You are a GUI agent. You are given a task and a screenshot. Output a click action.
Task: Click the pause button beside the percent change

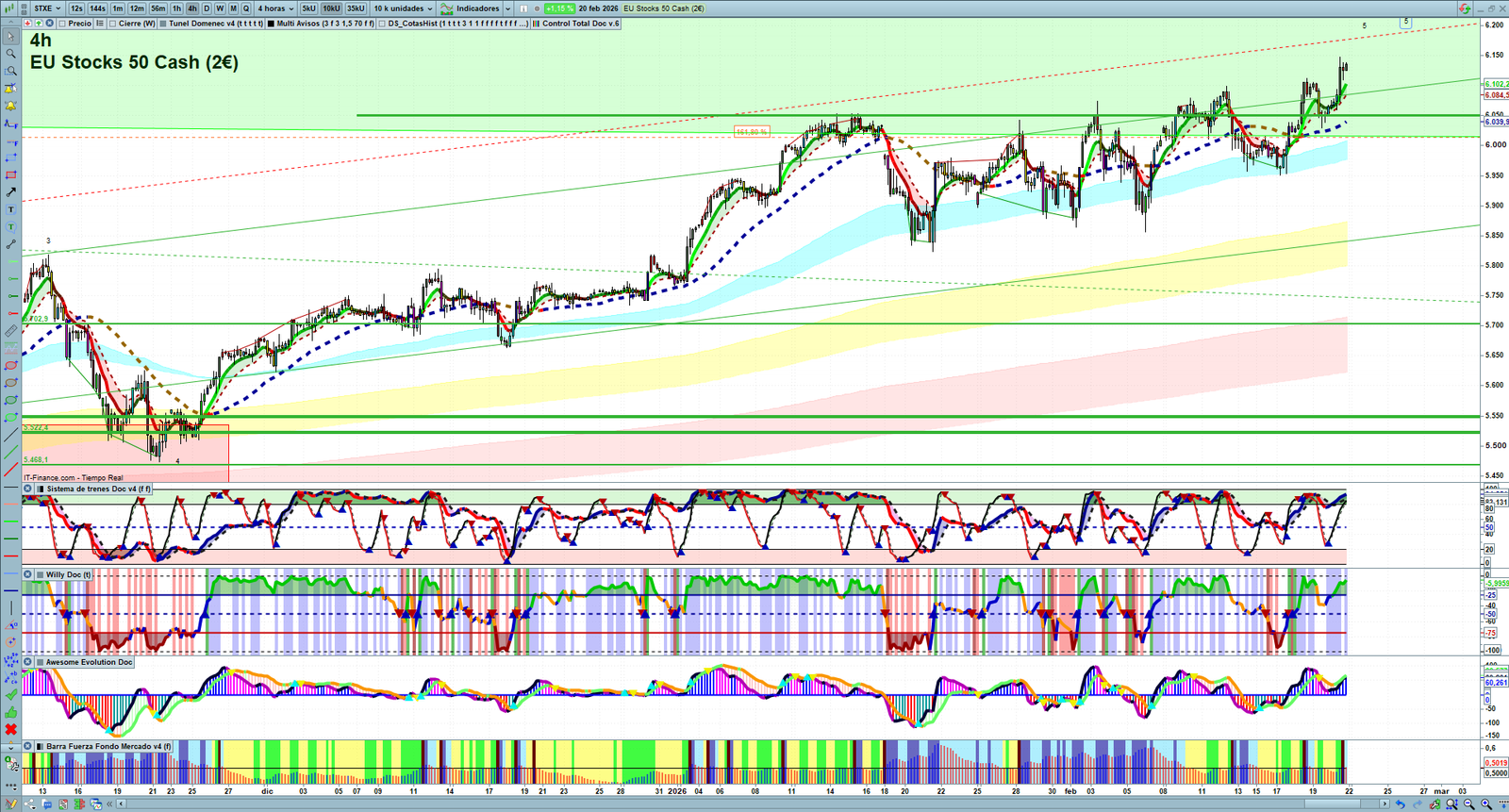[x=523, y=8]
